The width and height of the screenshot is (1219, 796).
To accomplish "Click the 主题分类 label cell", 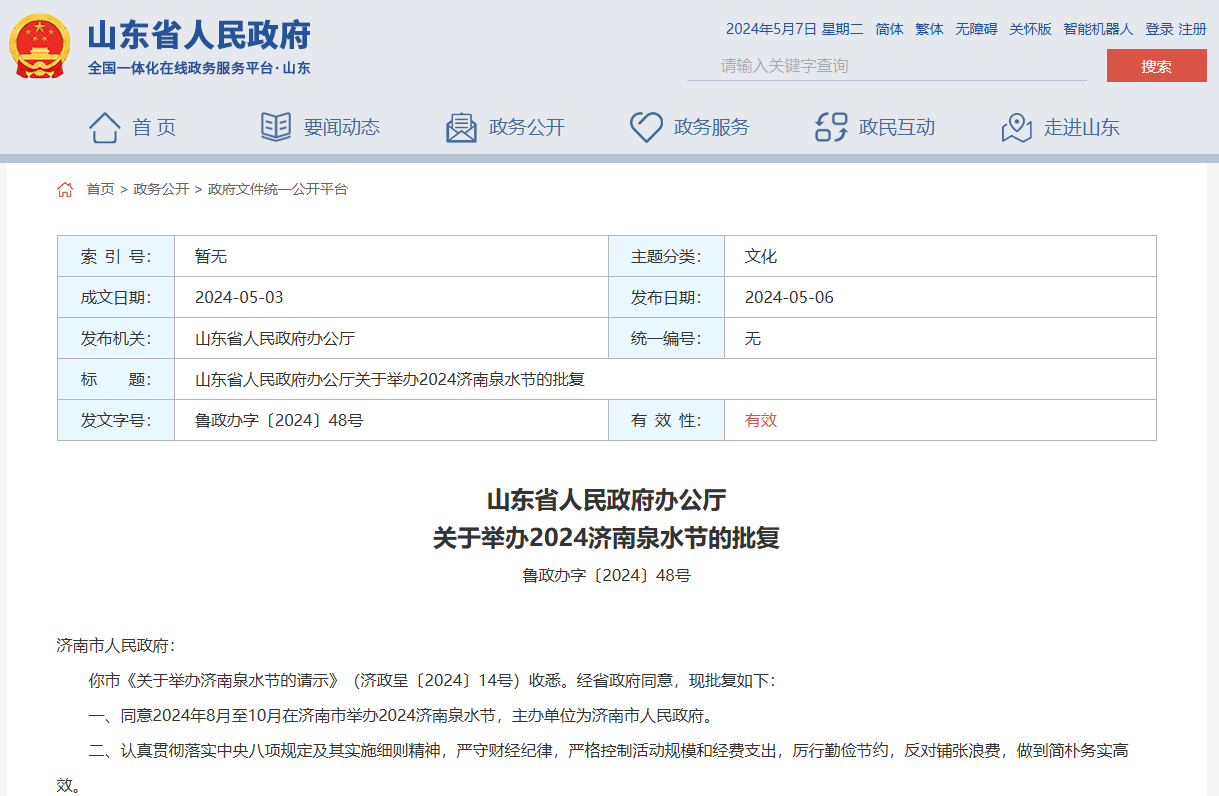I will pyautogui.click(x=667, y=257).
